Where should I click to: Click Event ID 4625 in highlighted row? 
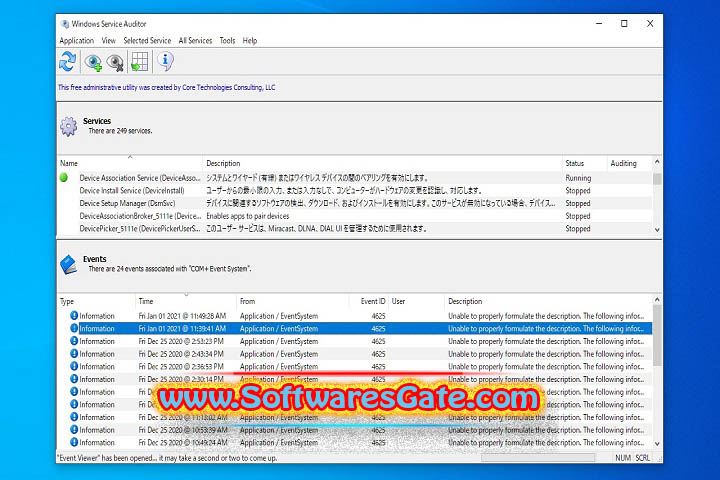pyautogui.click(x=378, y=329)
